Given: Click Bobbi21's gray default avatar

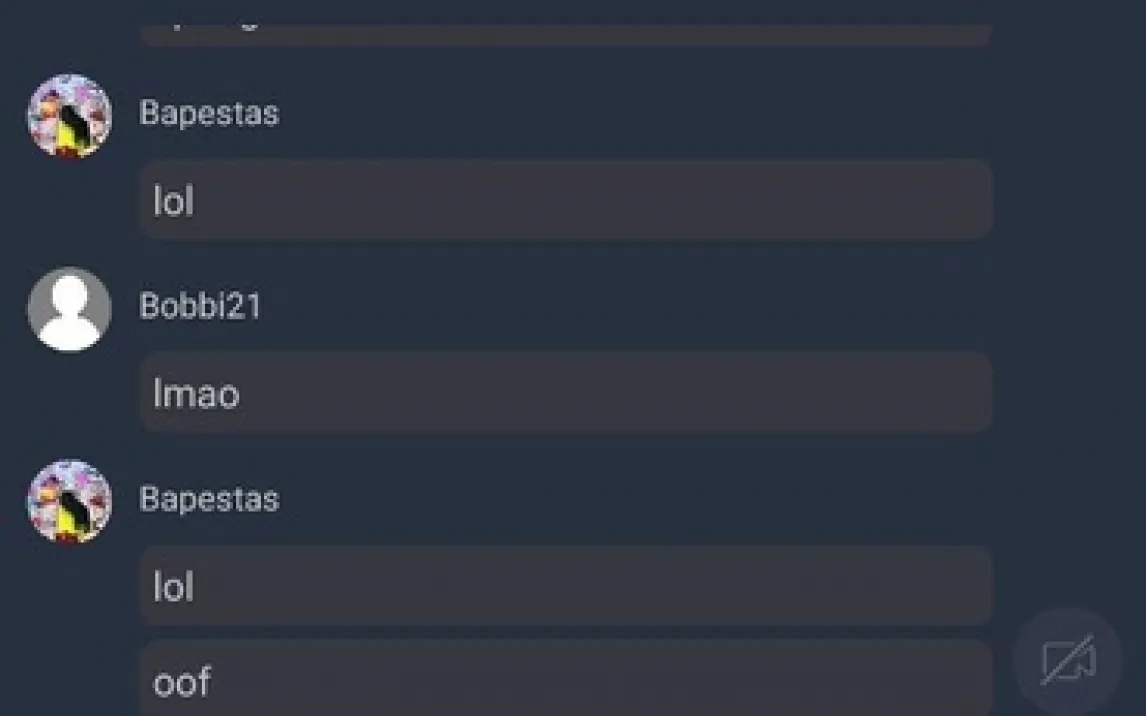Looking at the screenshot, I should tap(69, 309).
